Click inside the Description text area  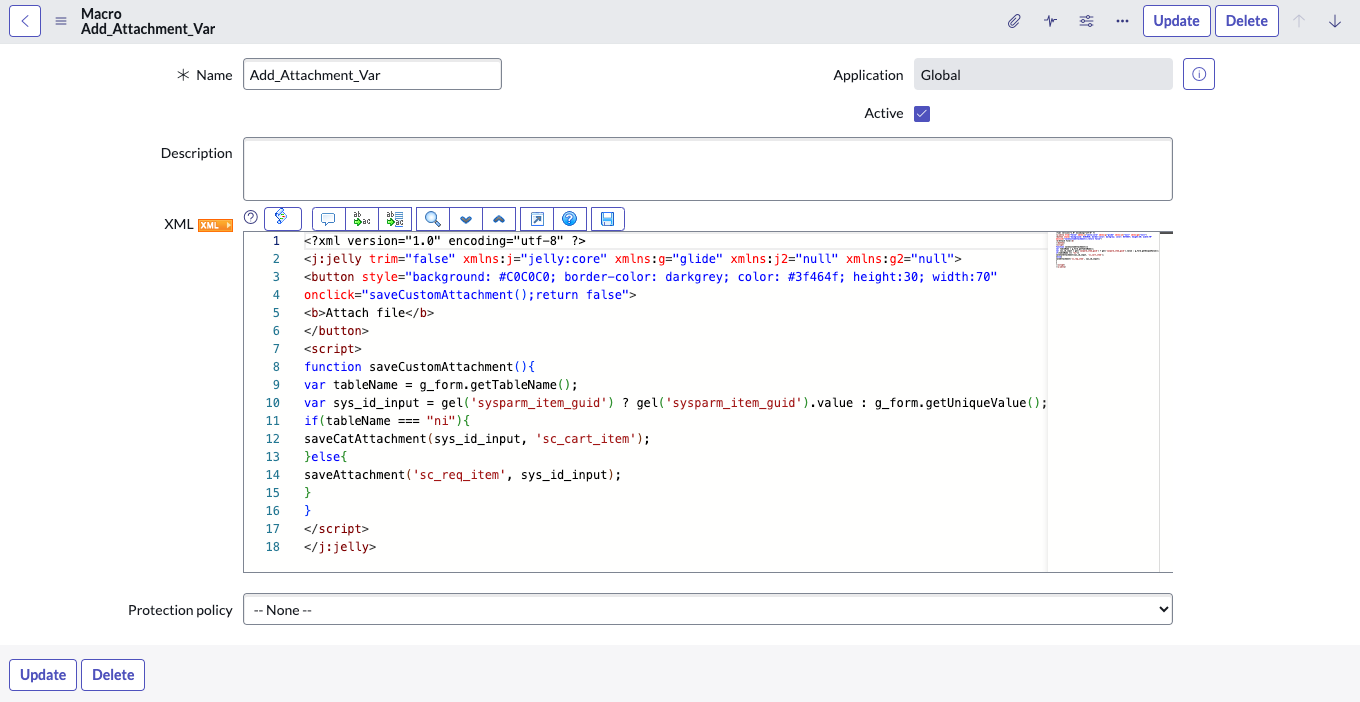[708, 169]
